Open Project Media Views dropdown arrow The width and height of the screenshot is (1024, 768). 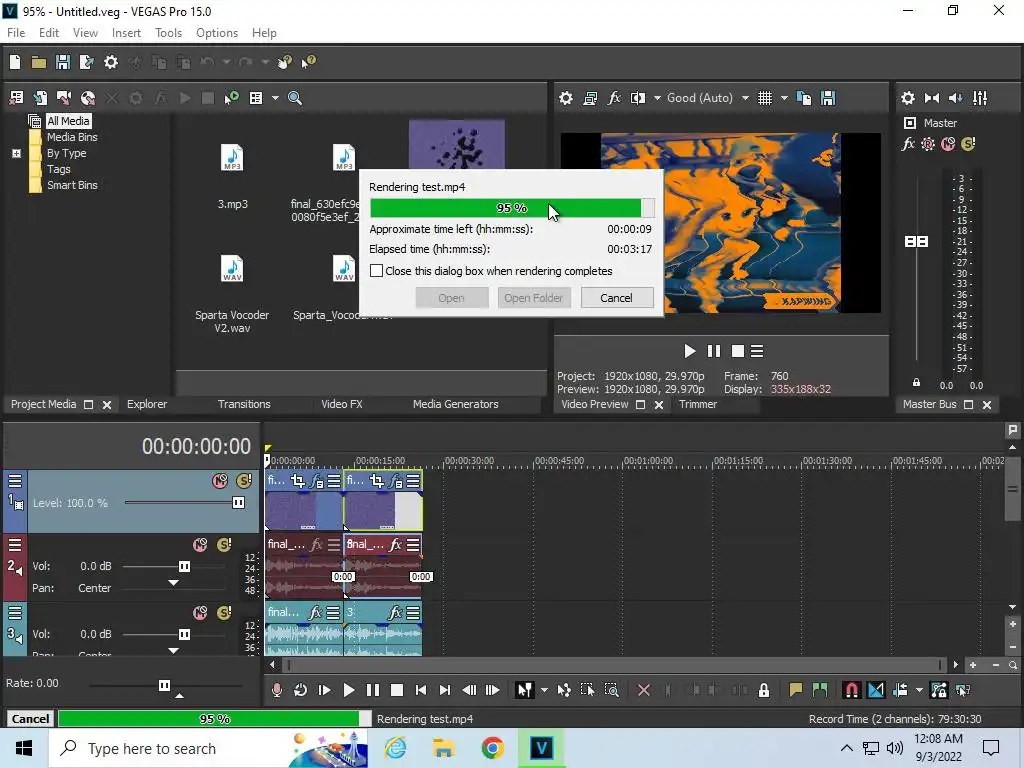coord(275,98)
